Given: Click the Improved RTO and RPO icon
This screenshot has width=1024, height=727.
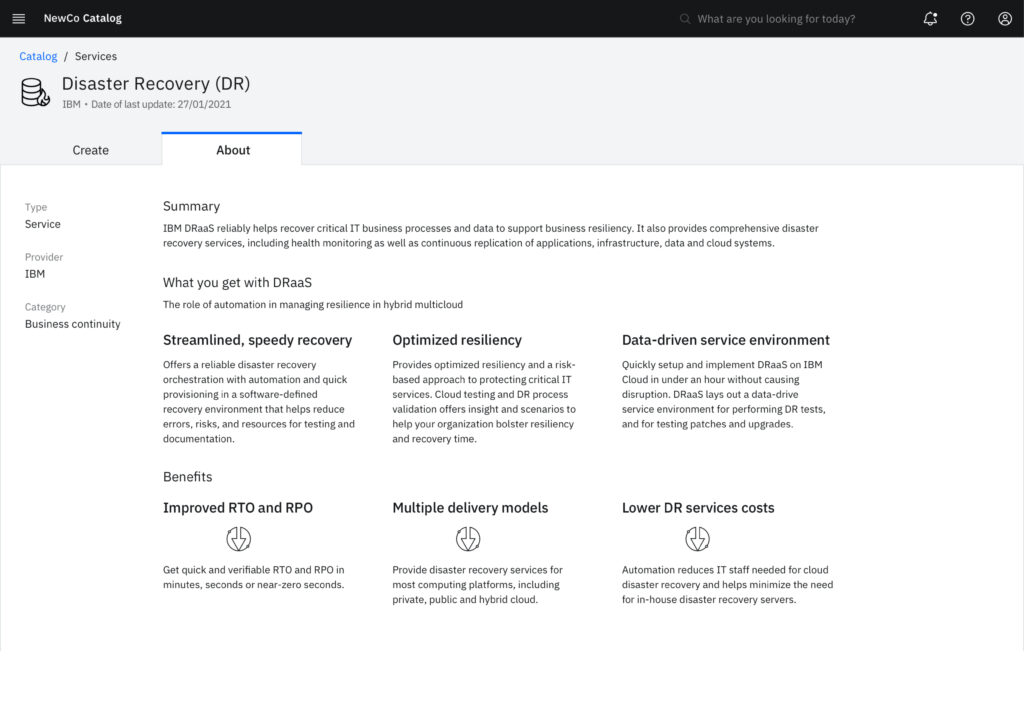Looking at the screenshot, I should [x=238, y=540].
